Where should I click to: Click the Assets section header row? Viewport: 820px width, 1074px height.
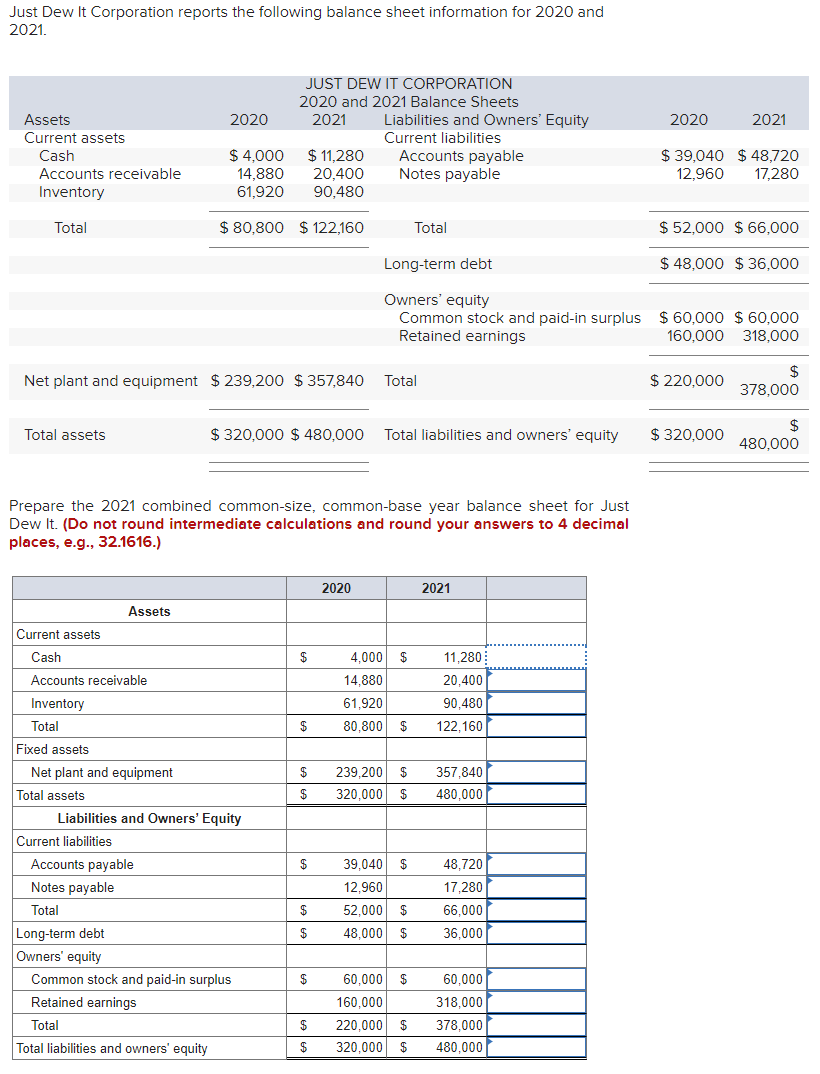[148, 611]
